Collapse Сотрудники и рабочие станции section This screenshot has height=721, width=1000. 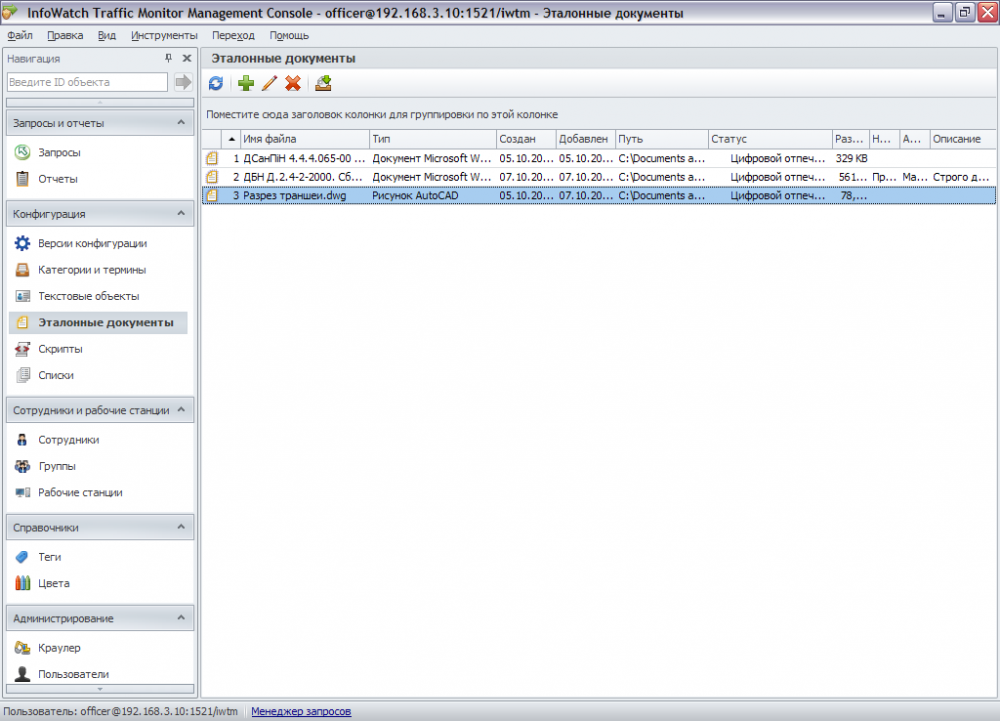point(181,409)
